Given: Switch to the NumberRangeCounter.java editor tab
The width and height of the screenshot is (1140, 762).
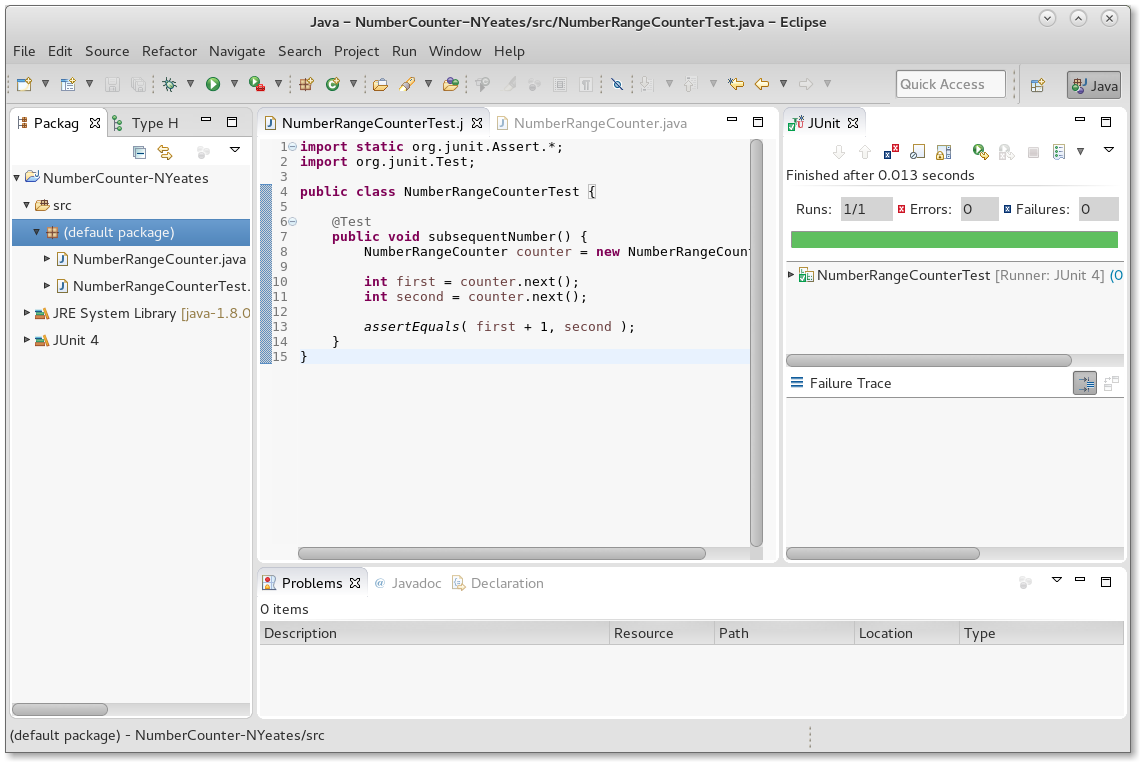Looking at the screenshot, I should click(600, 123).
